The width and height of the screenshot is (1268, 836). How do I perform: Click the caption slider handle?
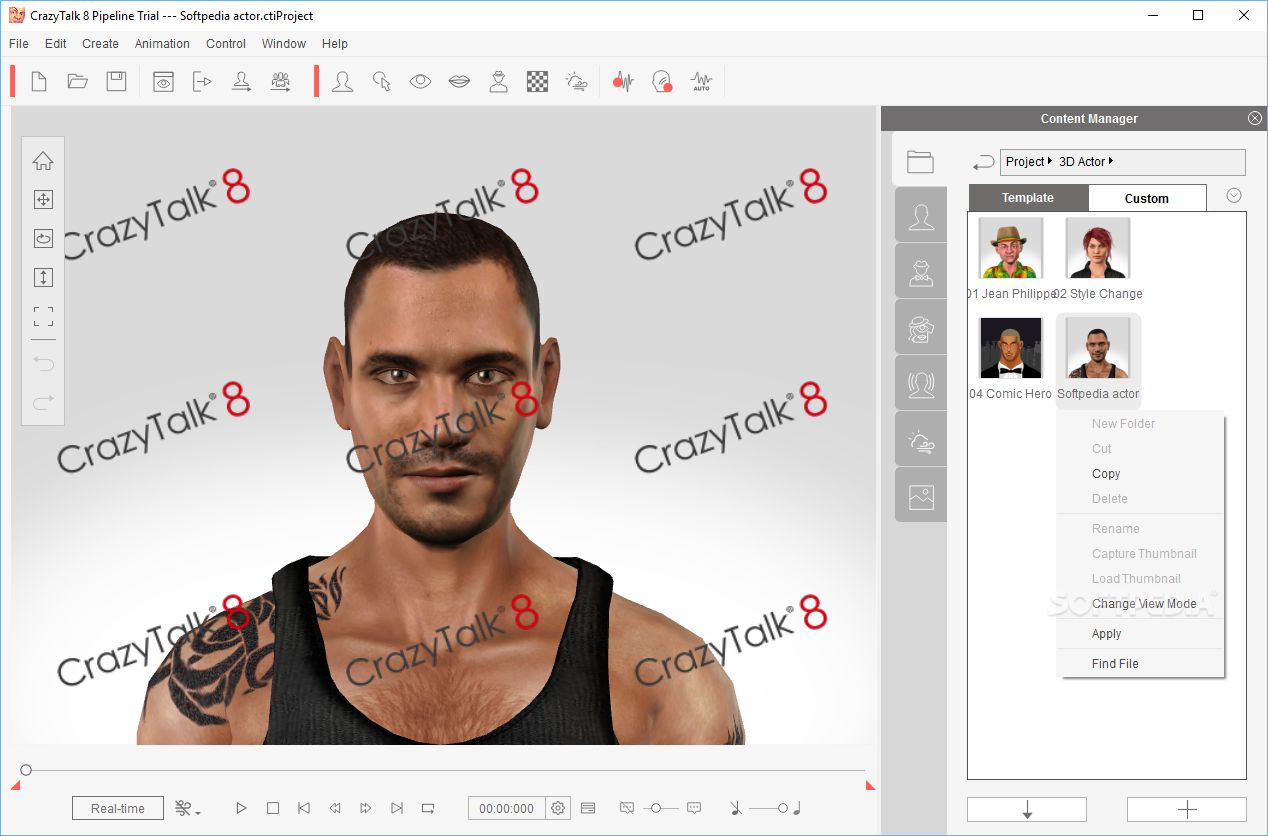[x=656, y=808]
